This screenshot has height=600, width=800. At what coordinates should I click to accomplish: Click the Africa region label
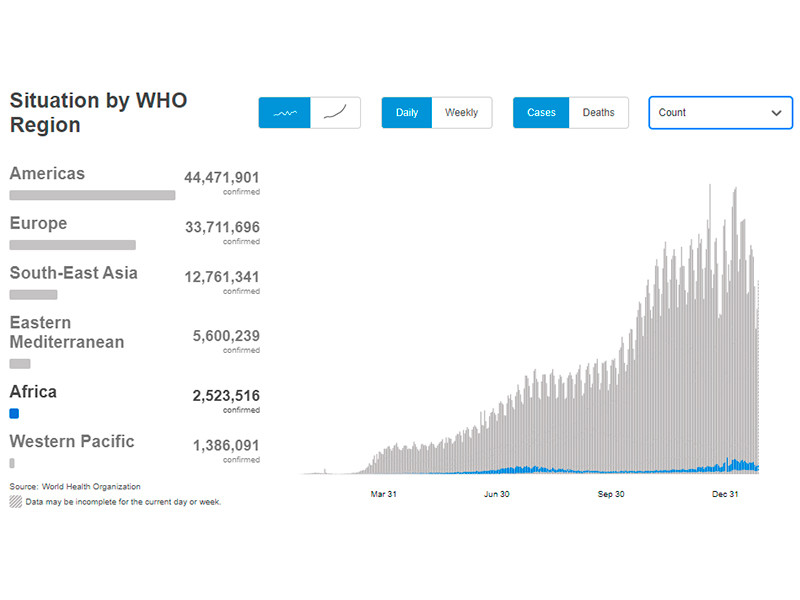pyautogui.click(x=33, y=392)
